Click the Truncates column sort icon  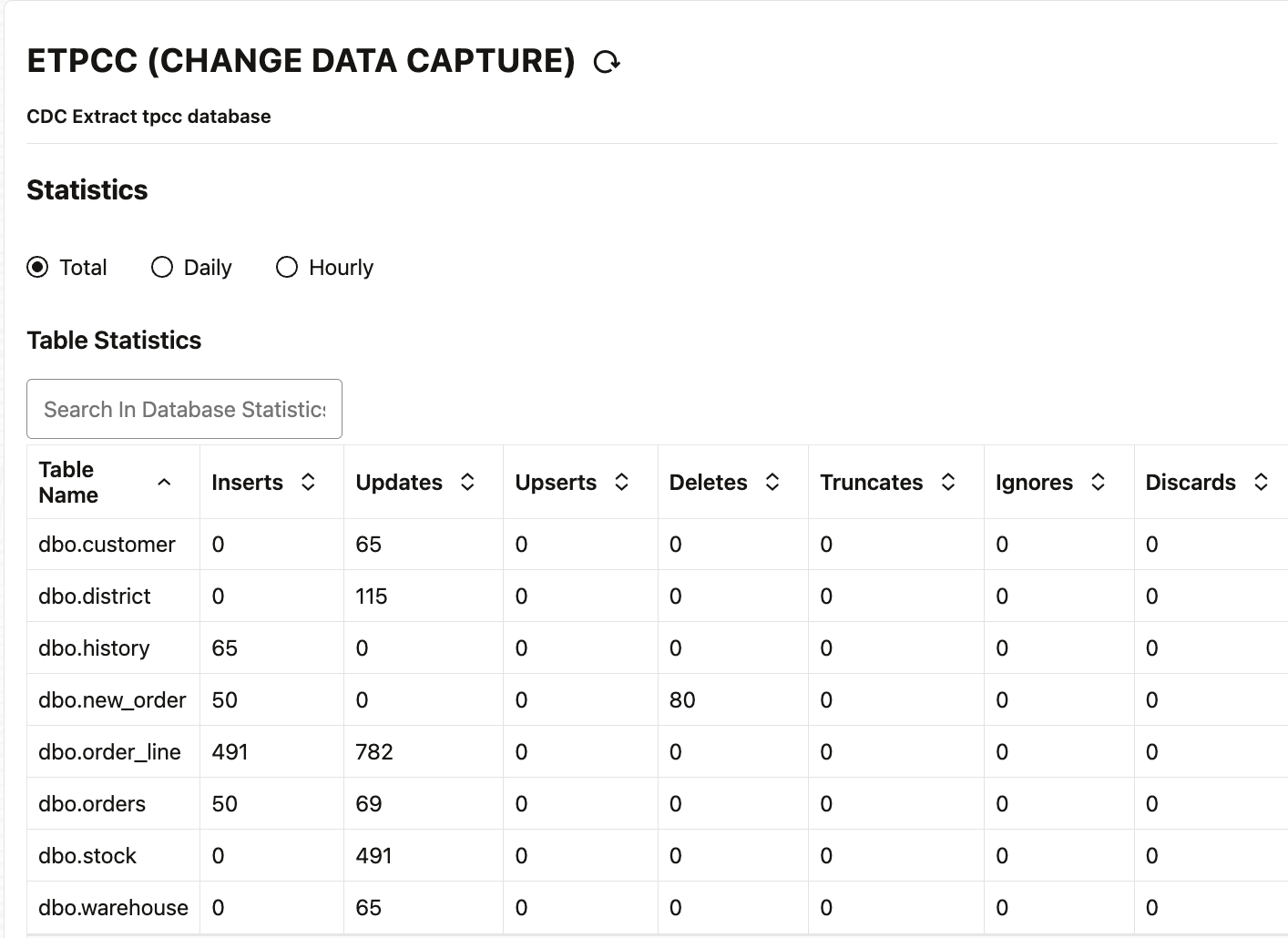pos(947,483)
